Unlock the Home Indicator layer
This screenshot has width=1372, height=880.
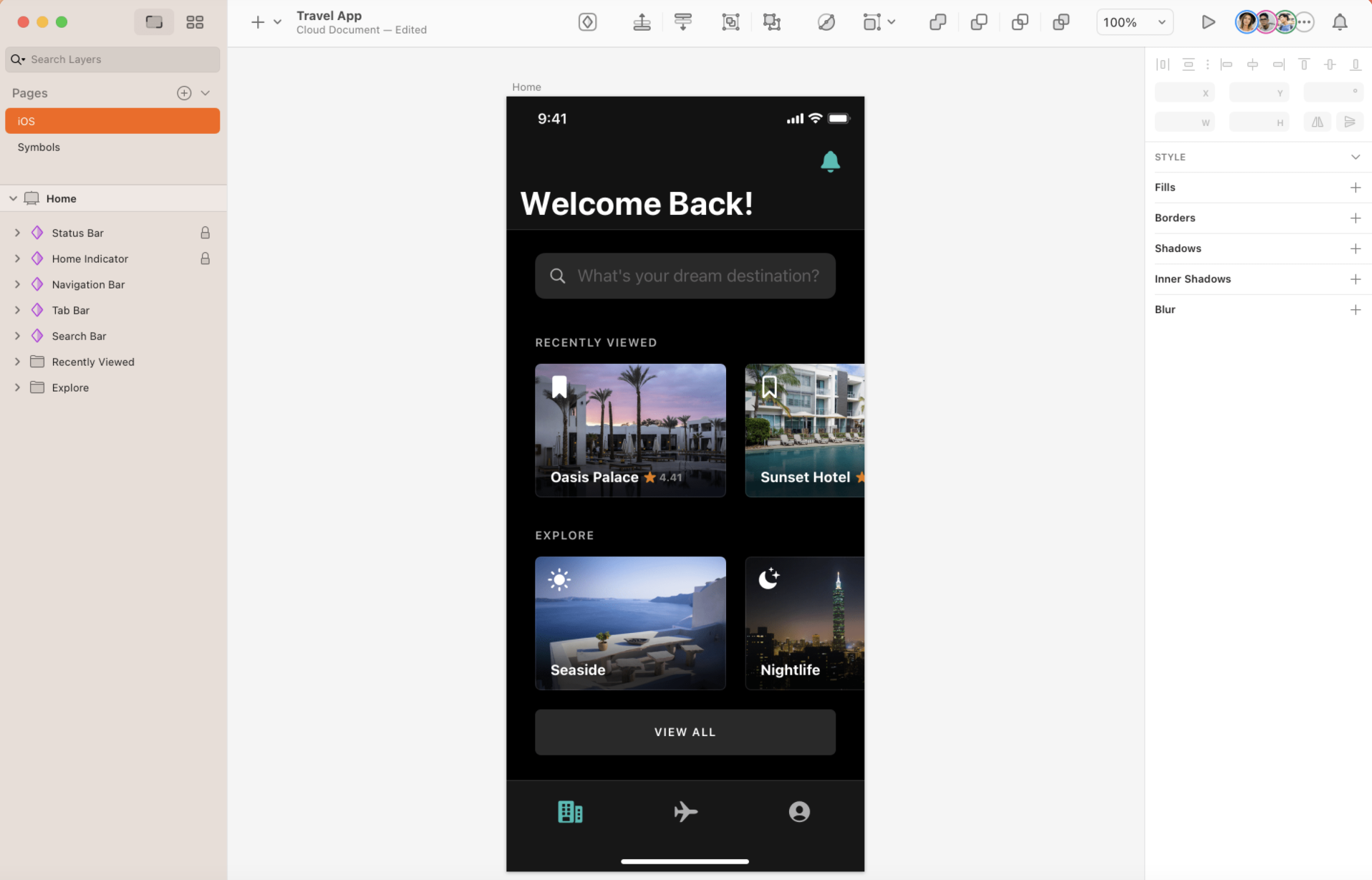tap(205, 258)
